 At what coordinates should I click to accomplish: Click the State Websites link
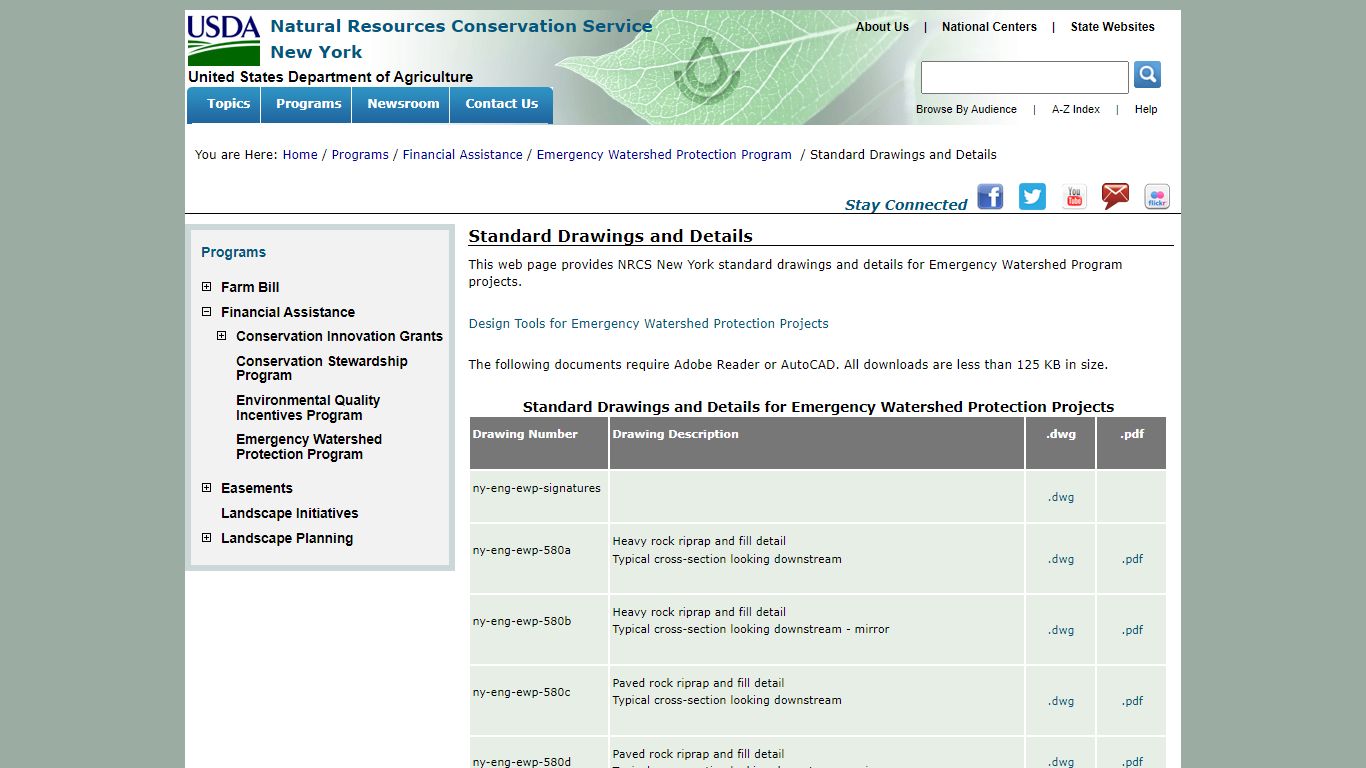(x=1112, y=27)
